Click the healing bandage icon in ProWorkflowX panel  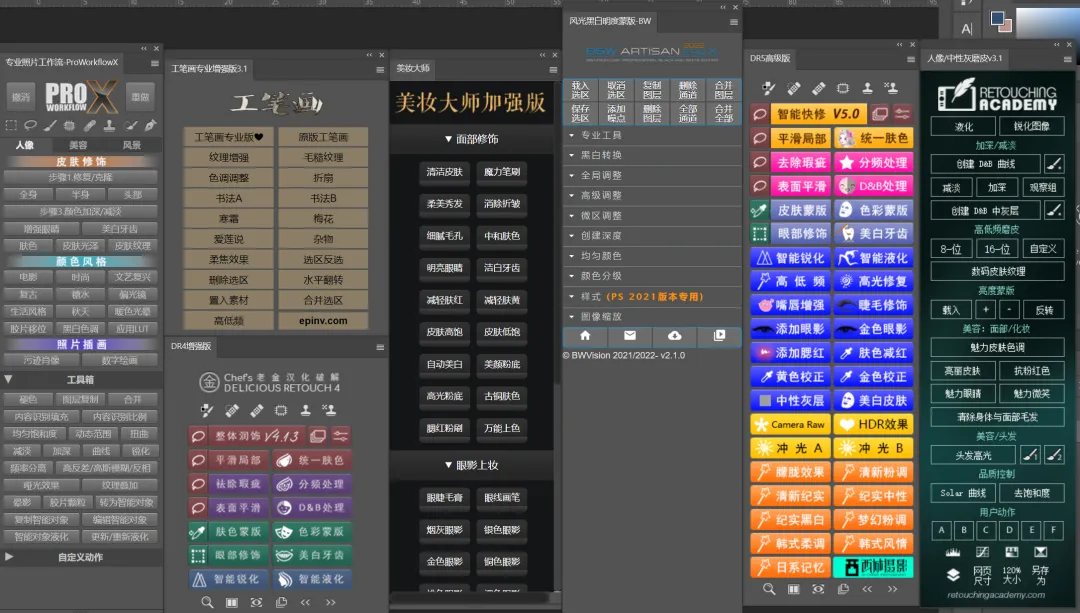tap(90, 125)
